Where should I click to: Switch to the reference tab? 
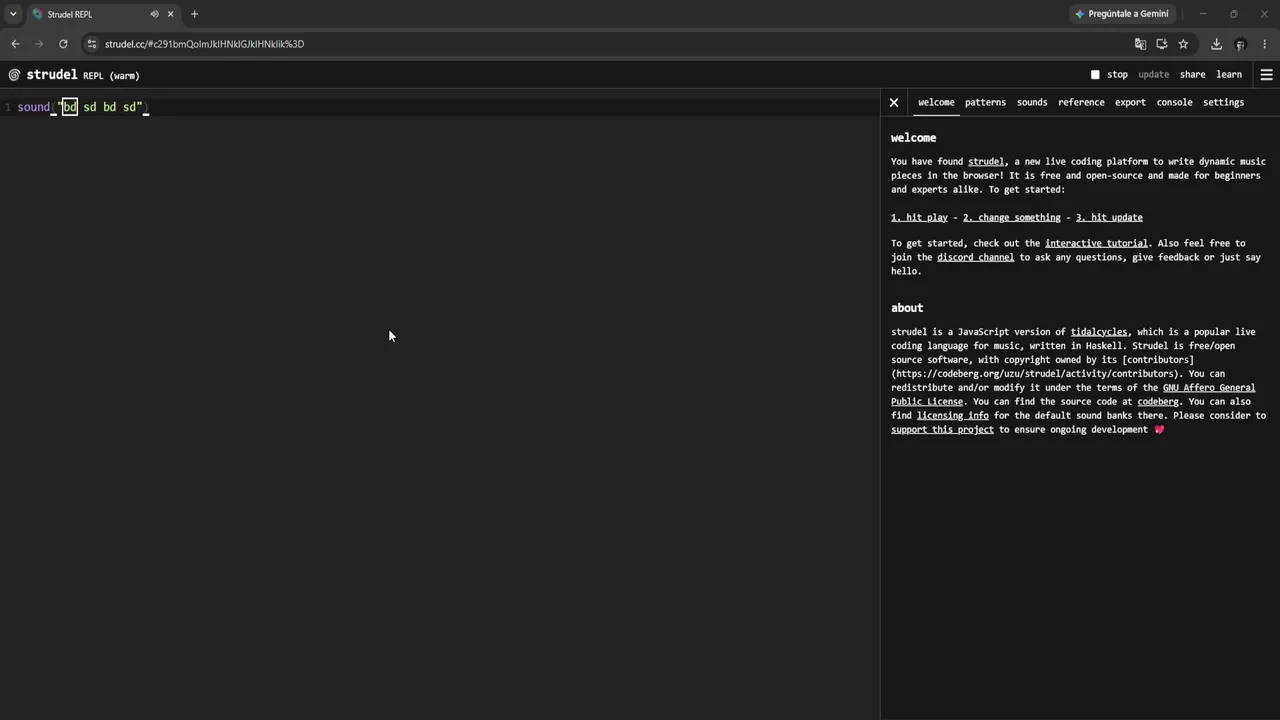pos(1081,102)
